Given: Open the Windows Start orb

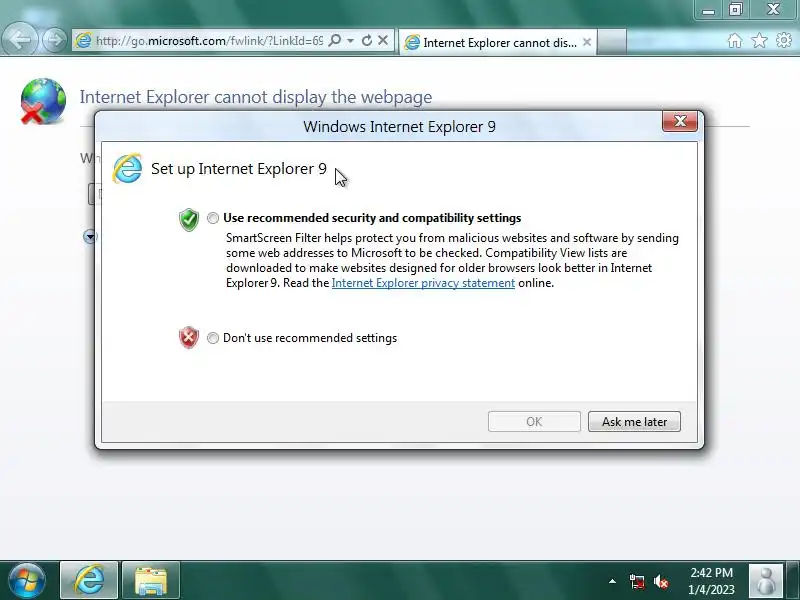Looking at the screenshot, I should 27,580.
